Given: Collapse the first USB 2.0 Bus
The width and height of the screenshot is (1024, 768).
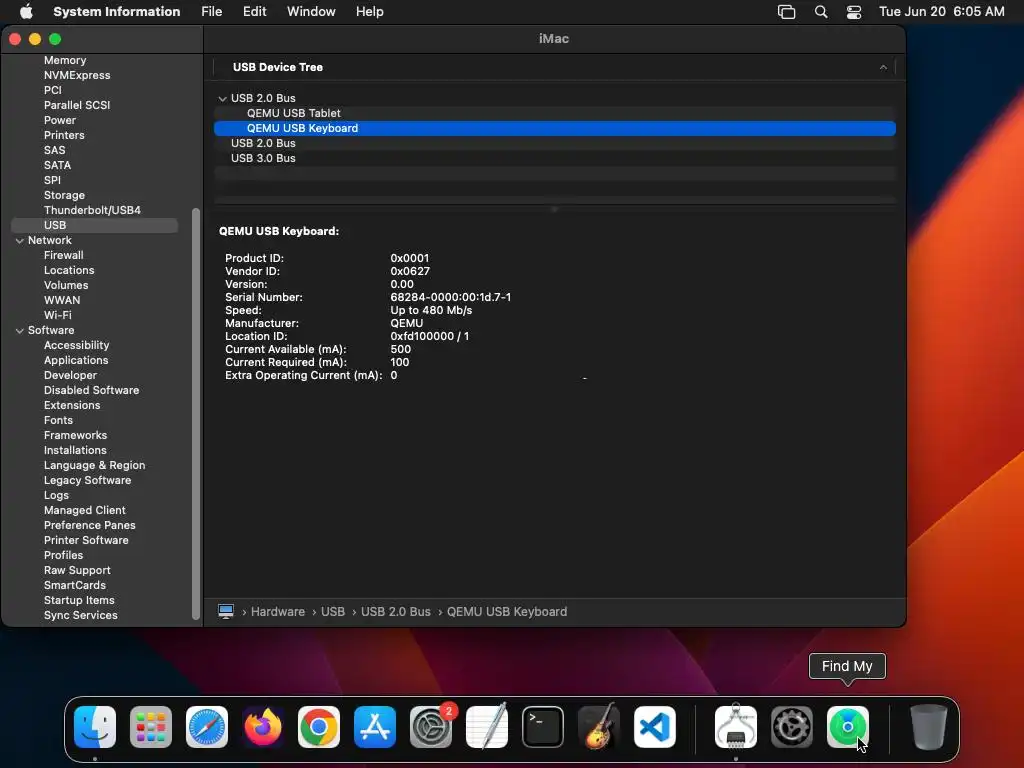Looking at the screenshot, I should click(223, 99).
